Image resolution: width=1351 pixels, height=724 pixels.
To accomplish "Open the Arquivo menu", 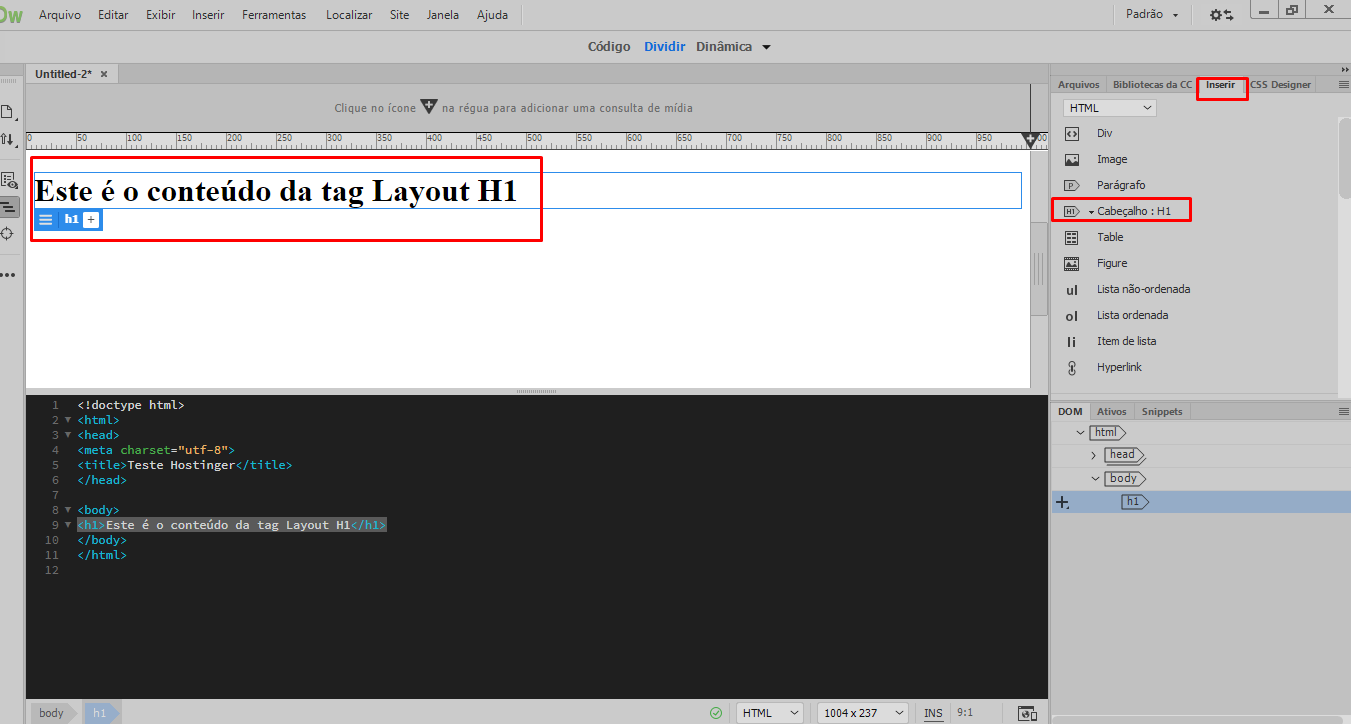I will tap(60, 15).
